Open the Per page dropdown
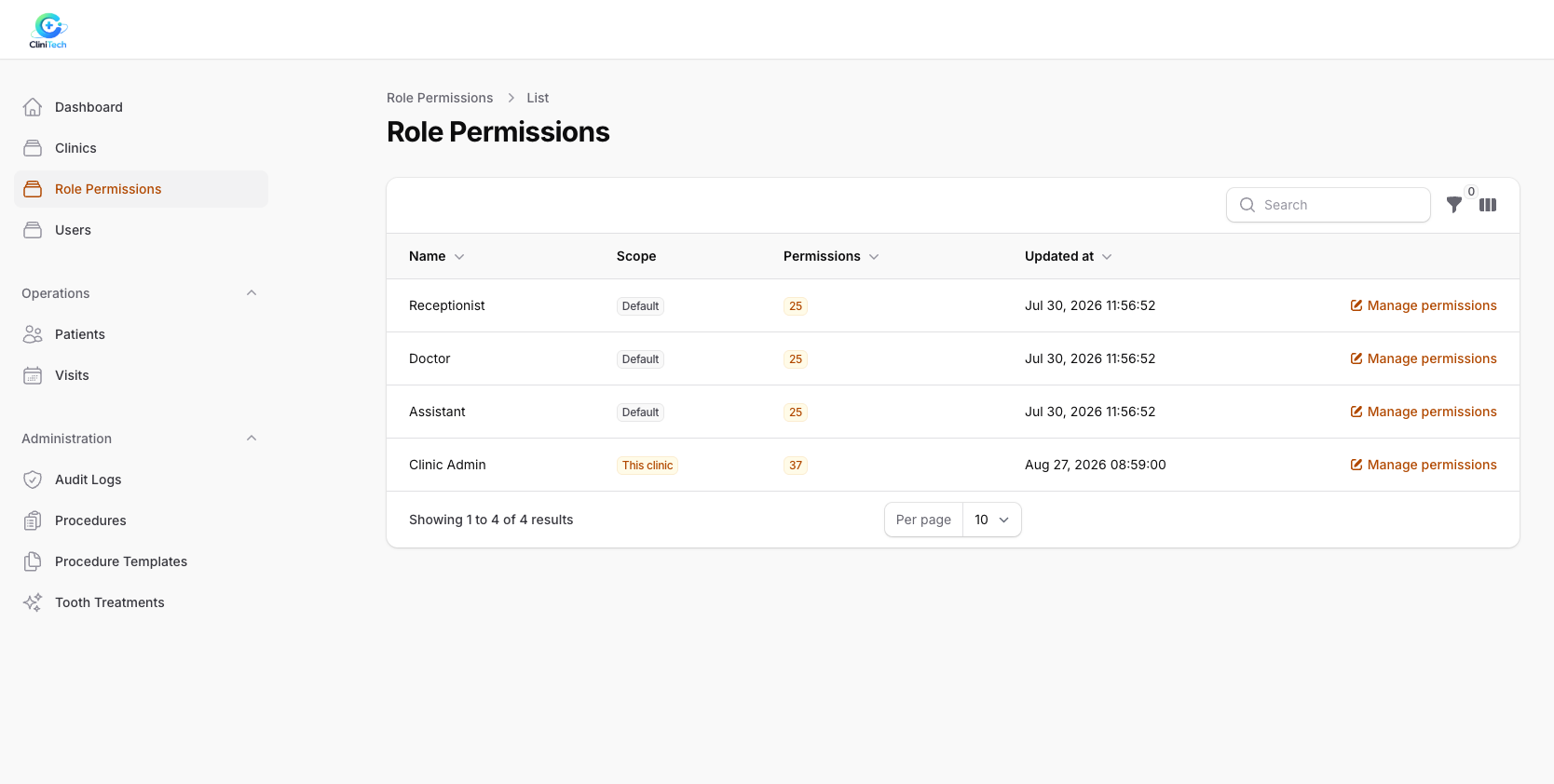Image resolution: width=1554 pixels, height=784 pixels. (991, 520)
